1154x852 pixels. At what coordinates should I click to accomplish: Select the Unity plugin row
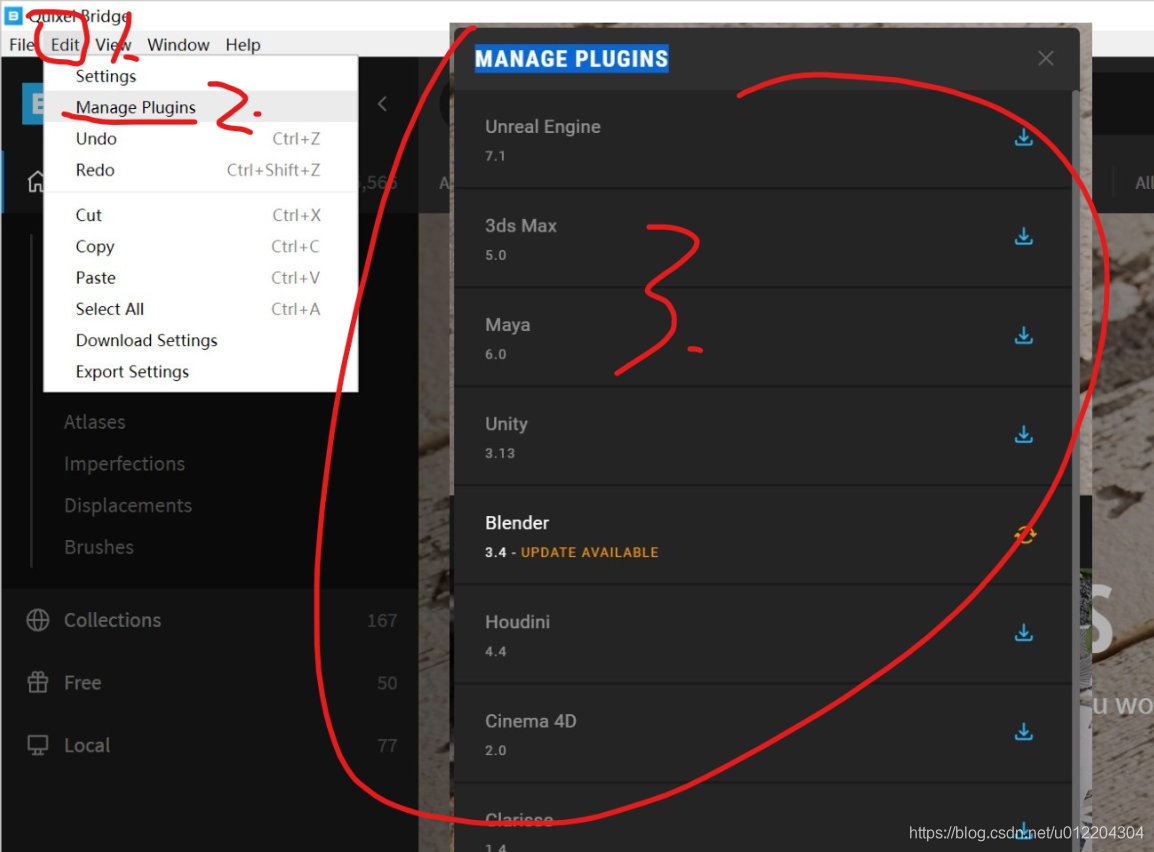[762, 436]
